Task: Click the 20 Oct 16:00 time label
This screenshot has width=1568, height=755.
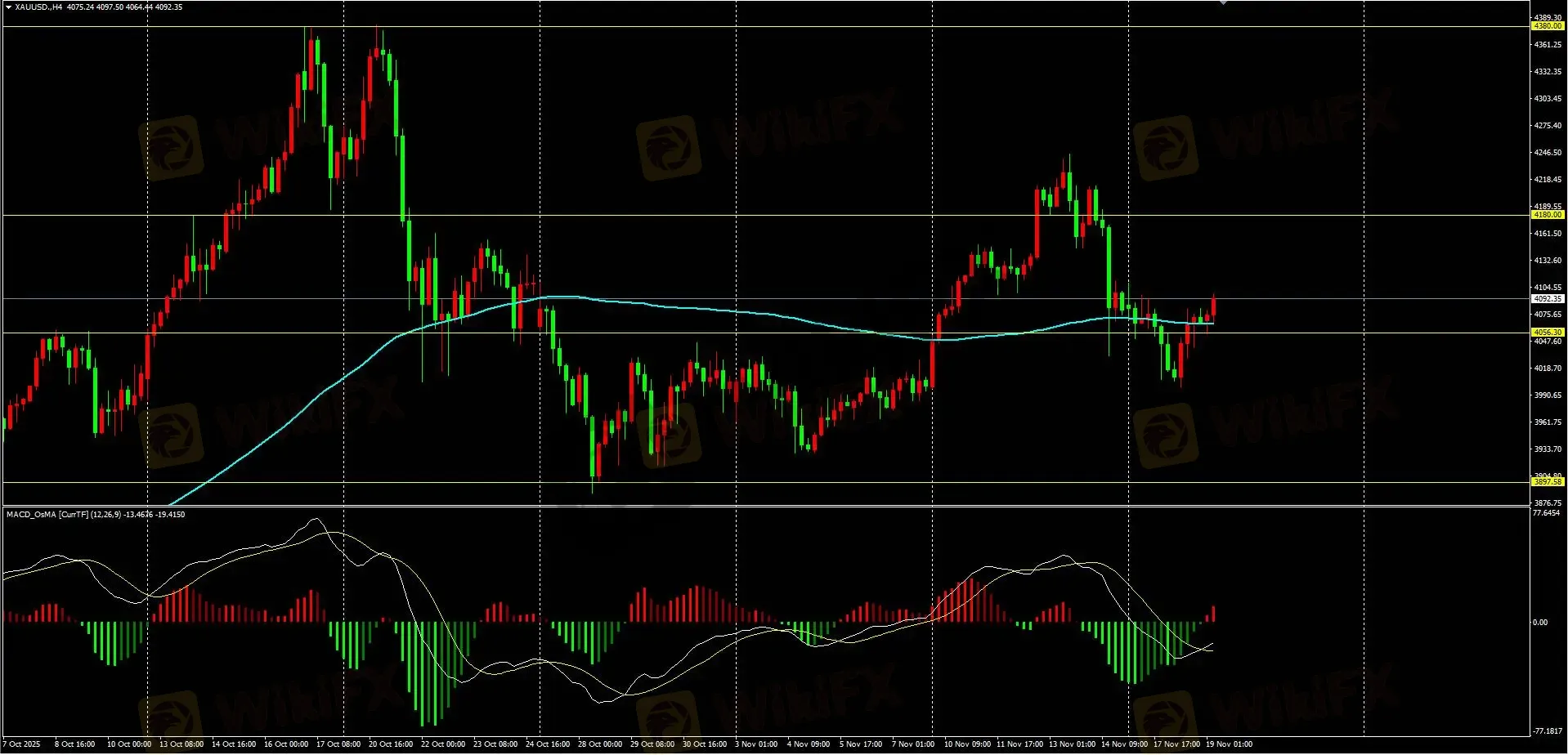Action: click(391, 744)
